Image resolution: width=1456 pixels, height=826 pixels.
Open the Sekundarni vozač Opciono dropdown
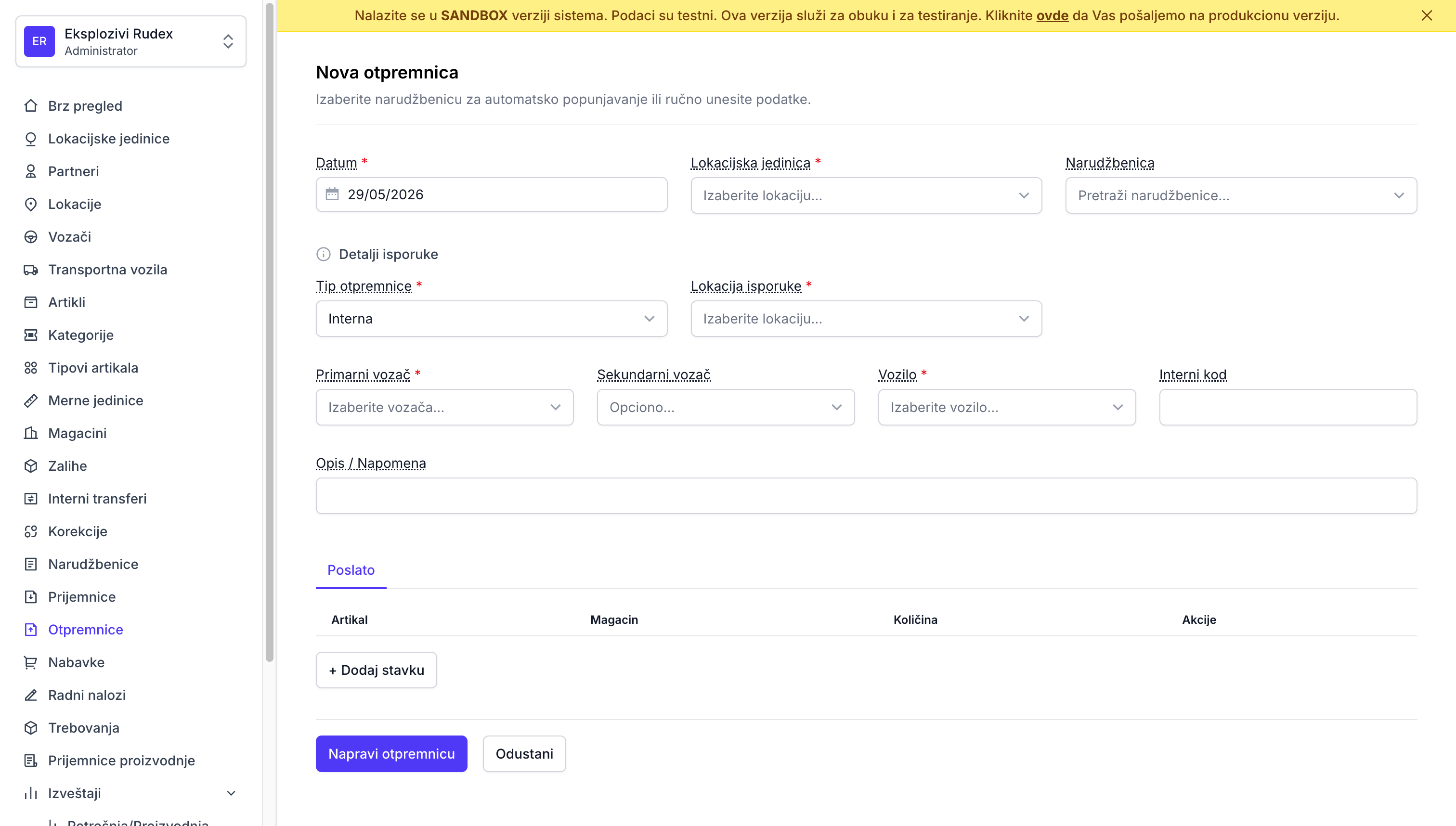[x=725, y=407]
